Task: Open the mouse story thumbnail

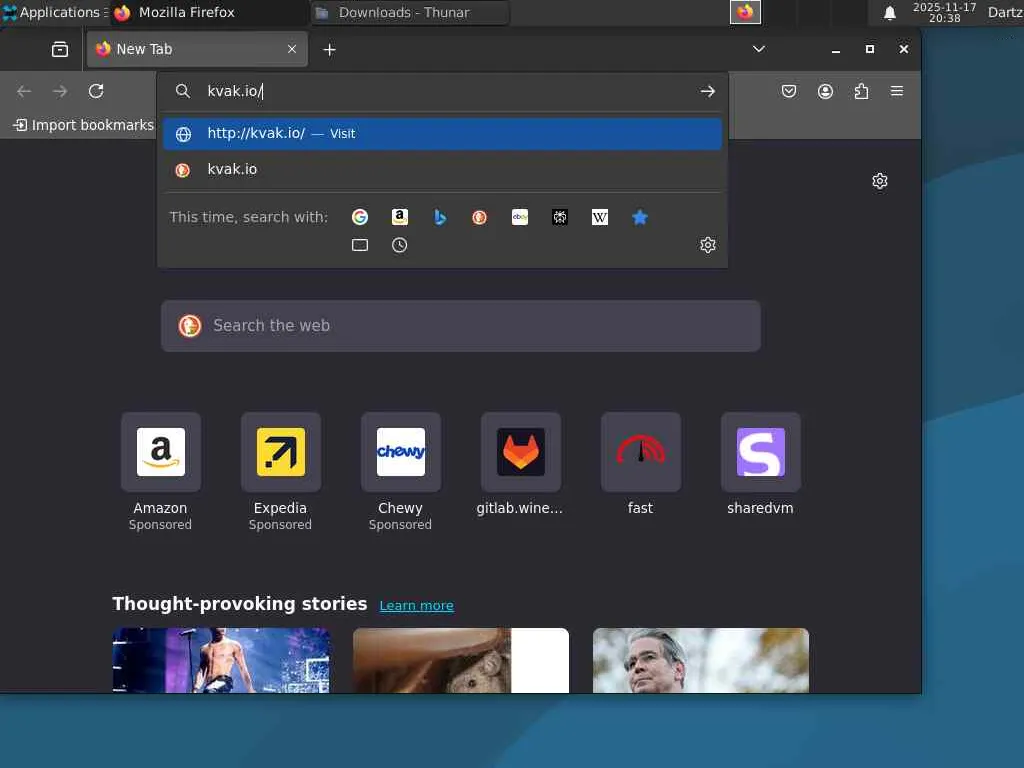Action: click(x=461, y=660)
